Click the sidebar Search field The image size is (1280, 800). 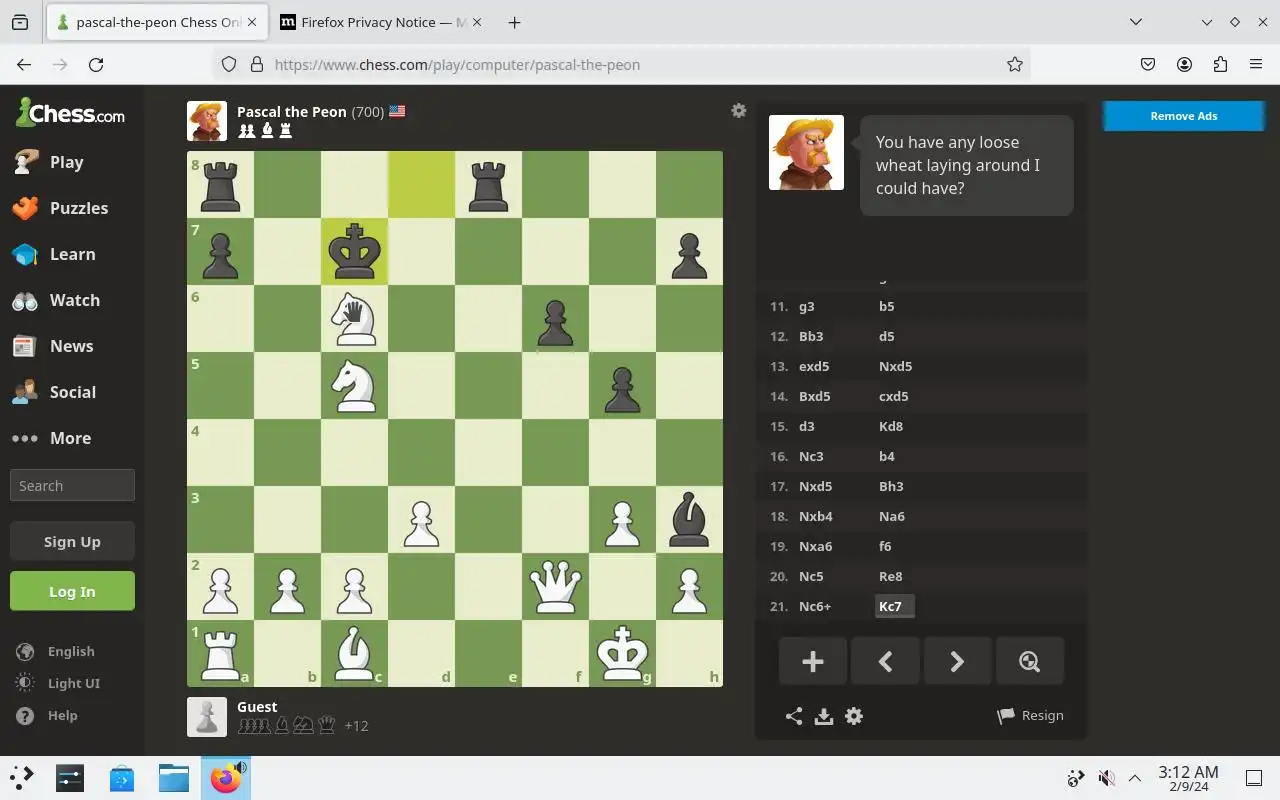(72, 485)
